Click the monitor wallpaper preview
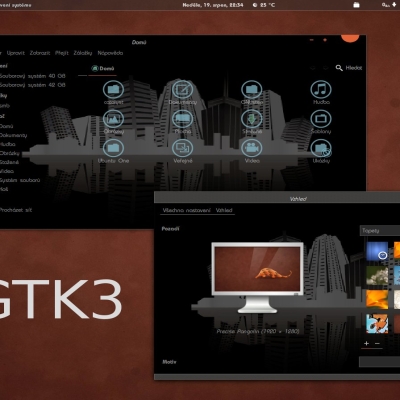 click(x=257, y=277)
